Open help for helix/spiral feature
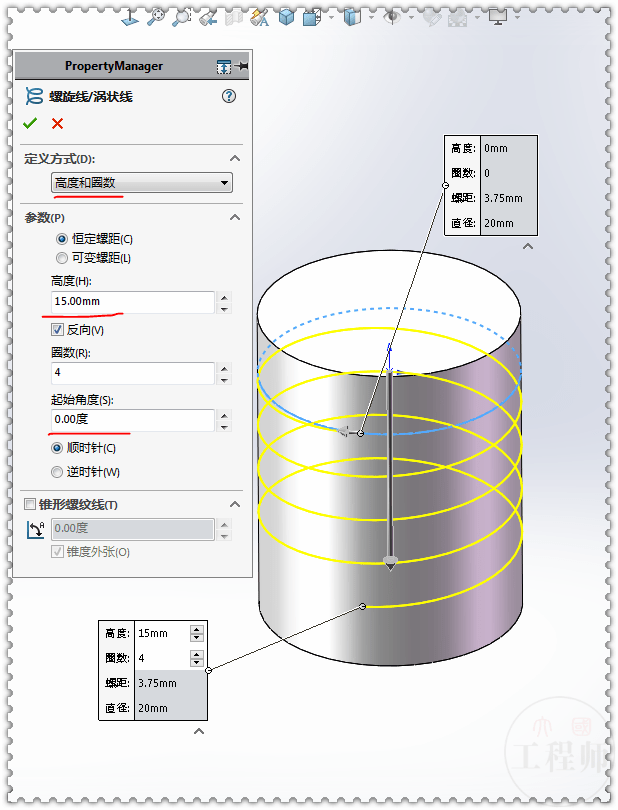This screenshot has width=618, height=810. pos(228,96)
